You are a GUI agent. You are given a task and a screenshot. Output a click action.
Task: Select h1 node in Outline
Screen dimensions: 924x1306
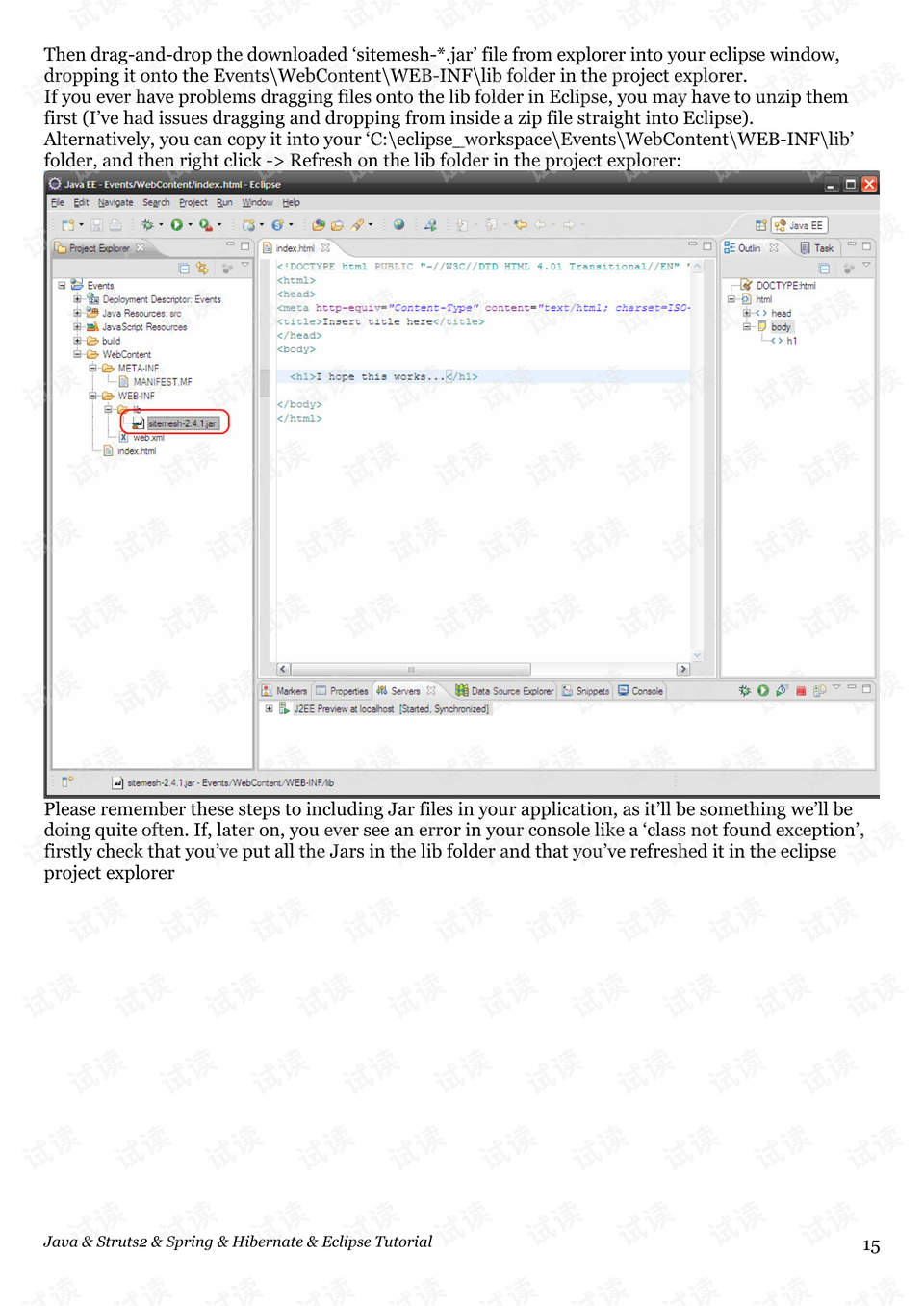pyautogui.click(x=784, y=341)
